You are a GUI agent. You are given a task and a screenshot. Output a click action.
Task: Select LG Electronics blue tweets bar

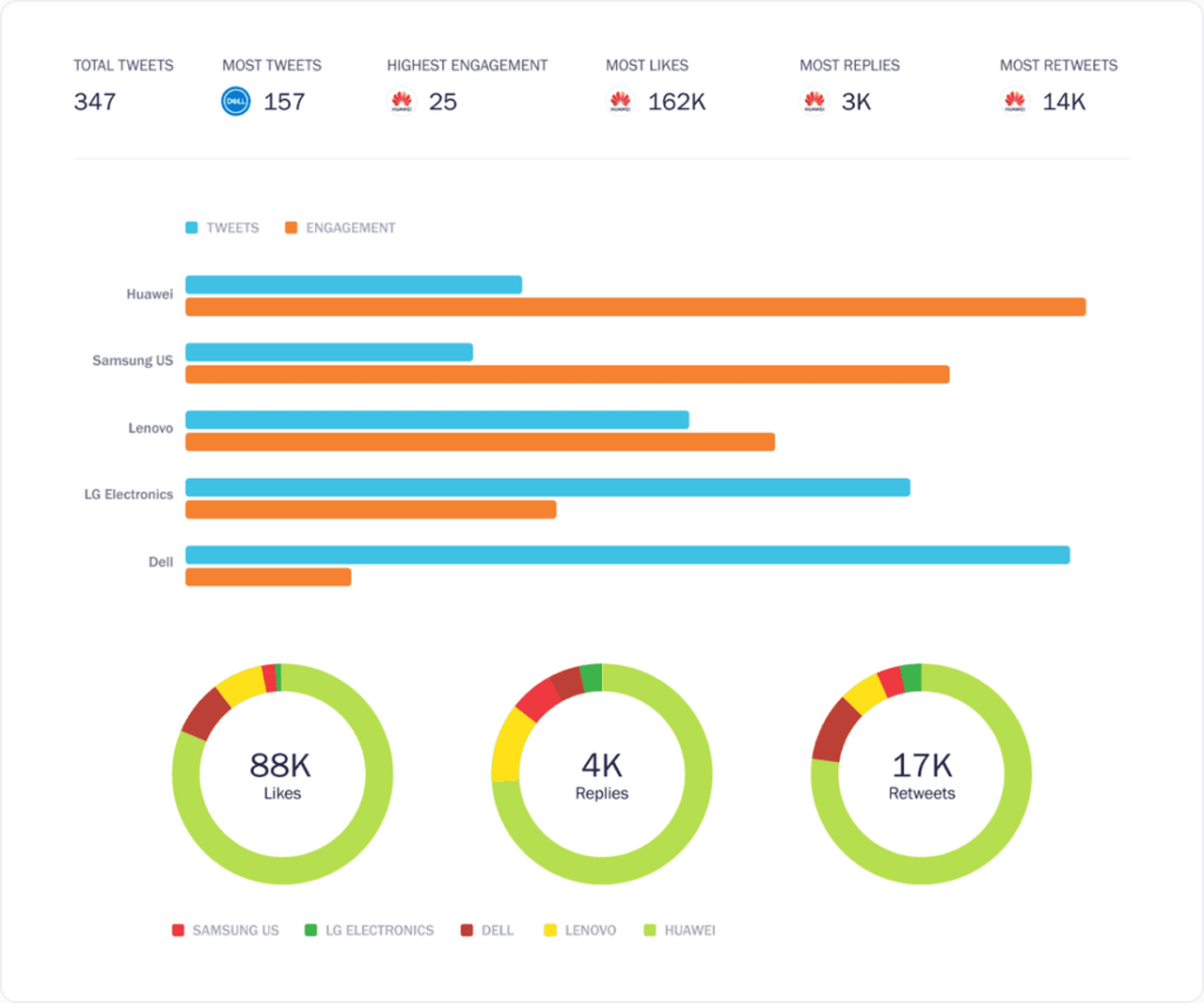point(547,487)
